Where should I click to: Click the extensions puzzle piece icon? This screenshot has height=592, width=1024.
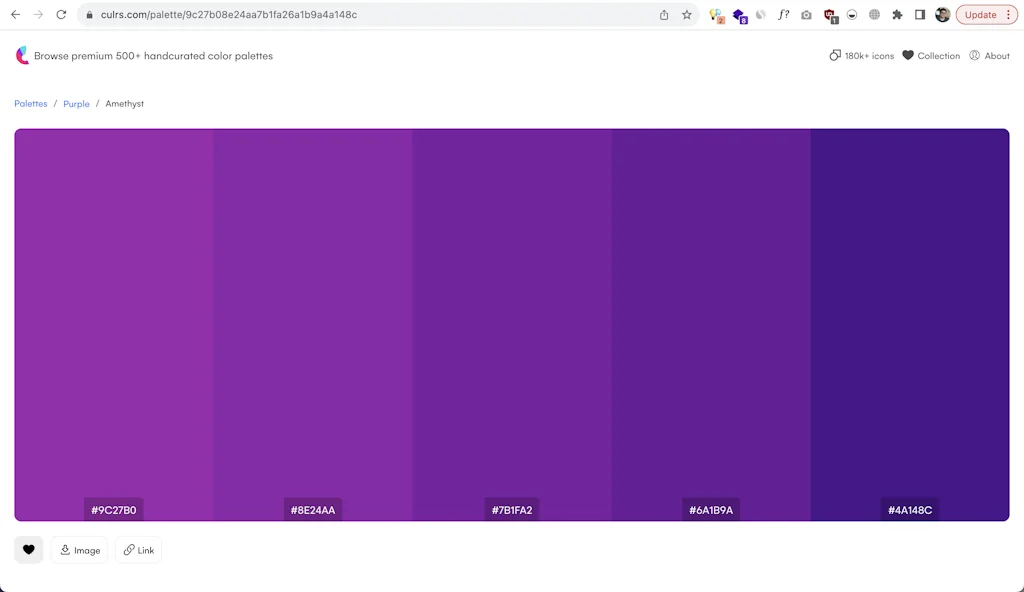point(897,14)
